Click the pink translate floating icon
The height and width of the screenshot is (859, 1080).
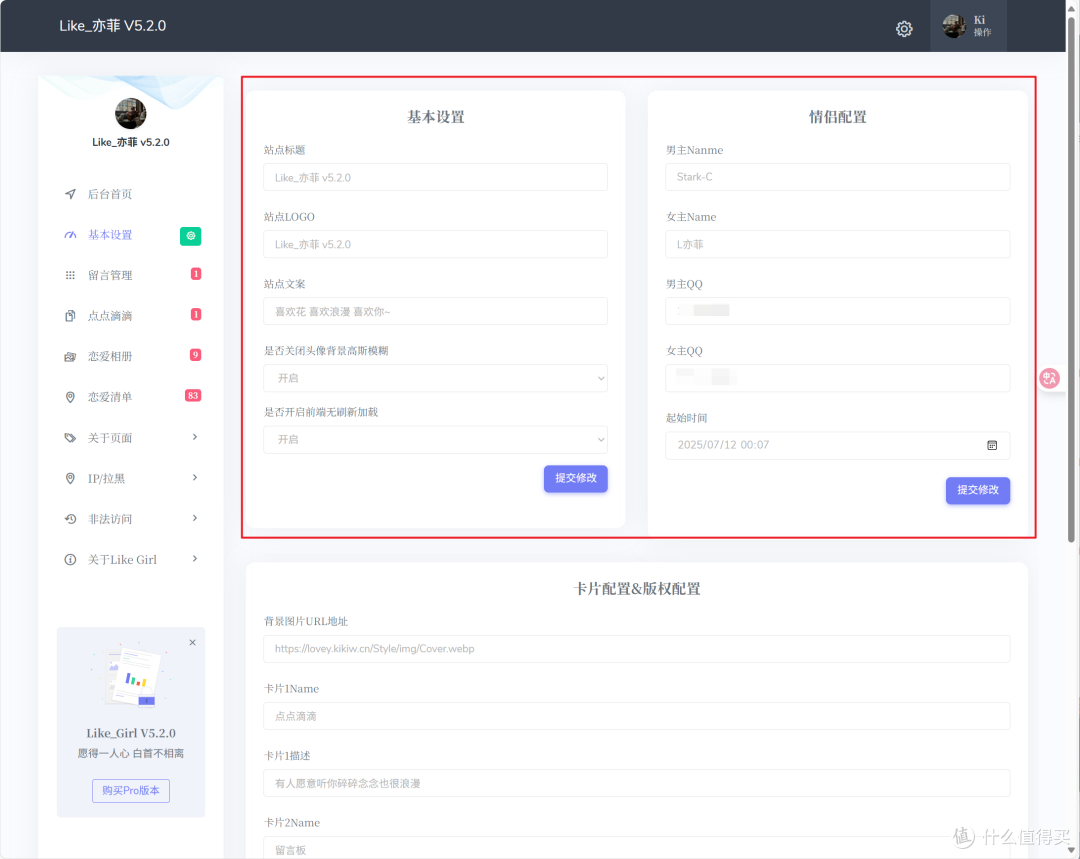[x=1050, y=378]
